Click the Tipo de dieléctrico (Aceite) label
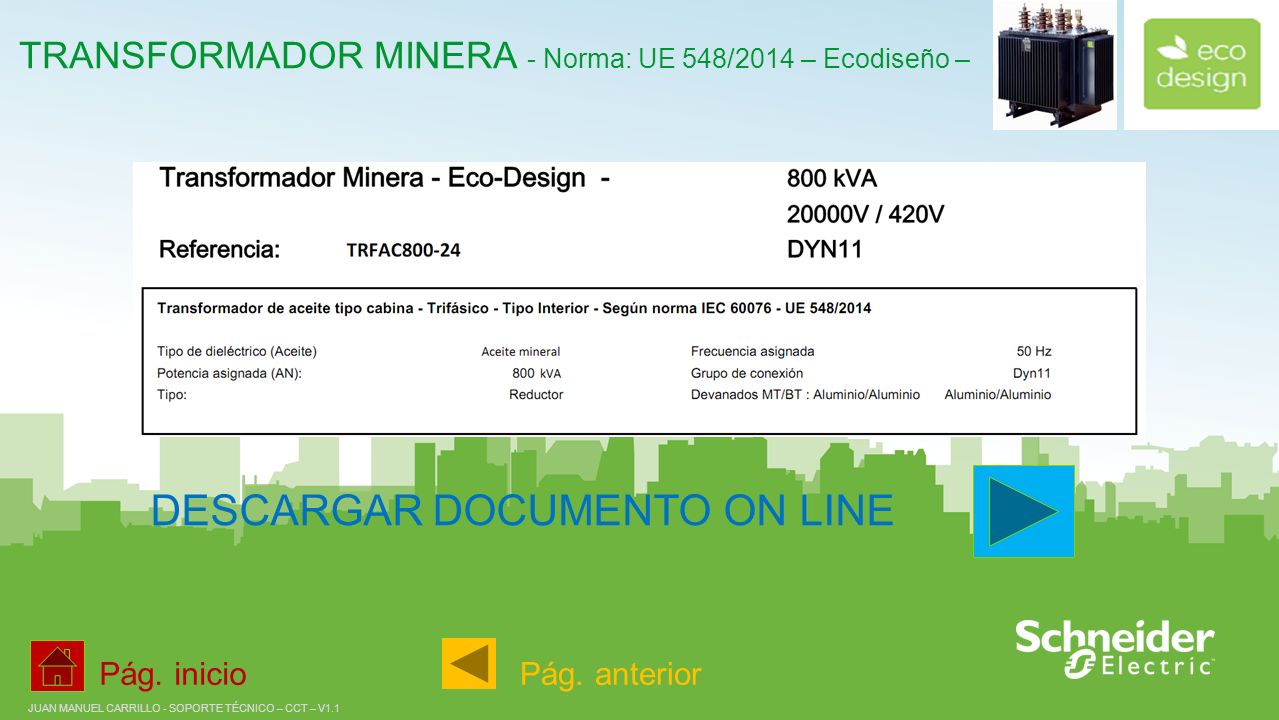Viewport: 1279px width, 720px height. 237,352
